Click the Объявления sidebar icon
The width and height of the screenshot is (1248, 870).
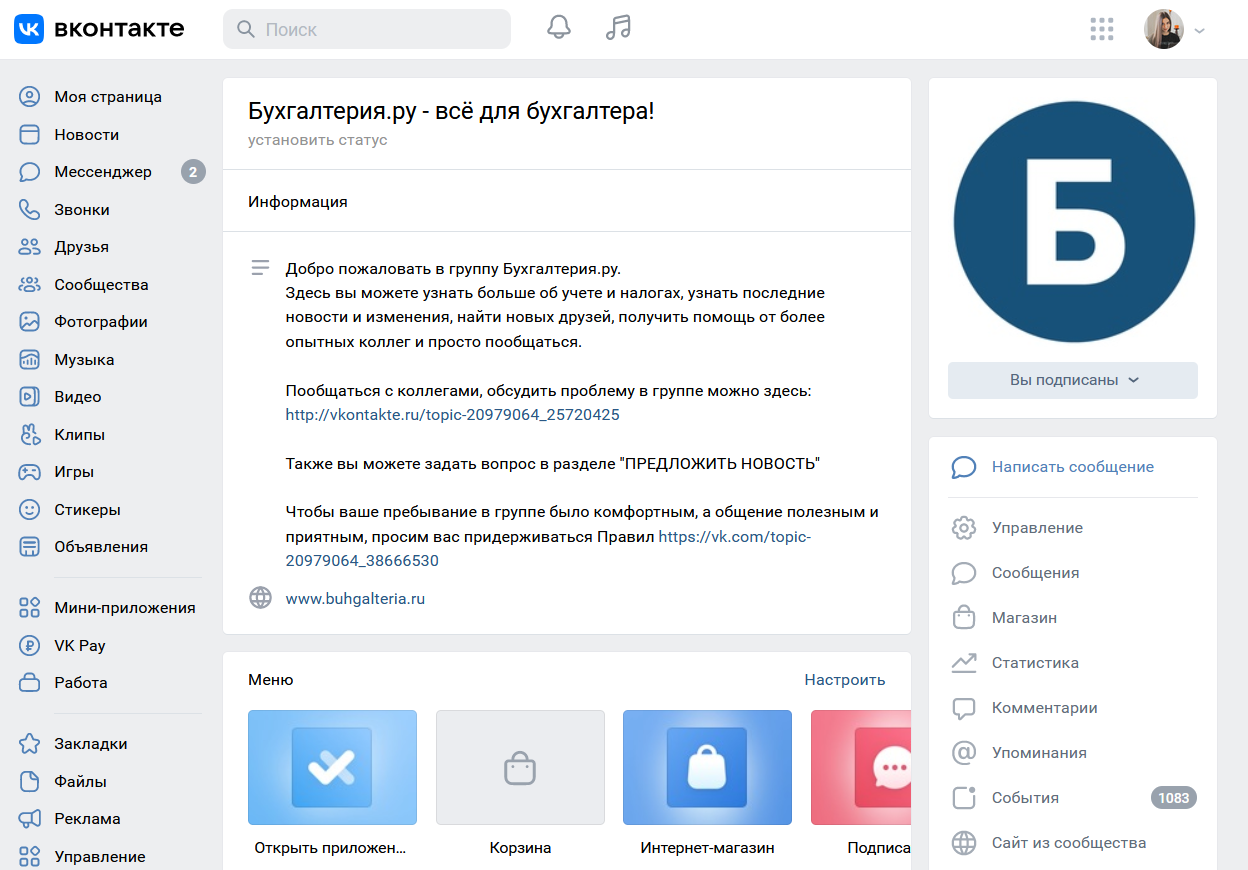[30, 547]
